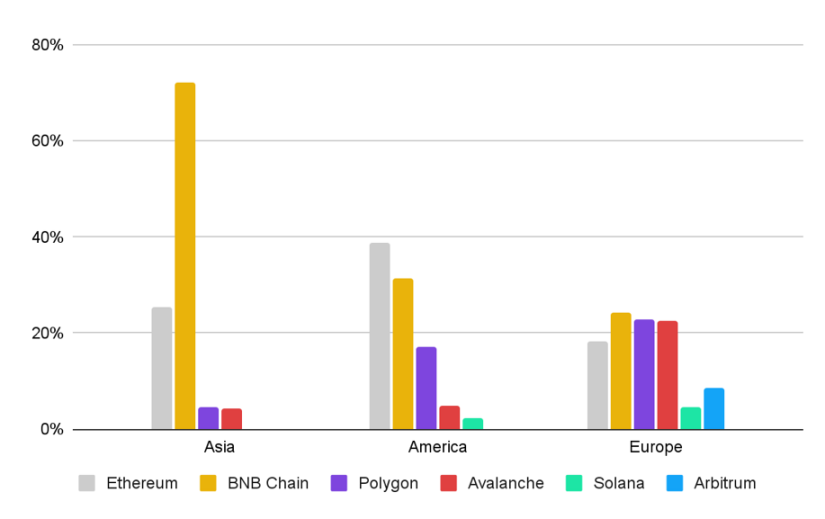Viewport: 825px width, 519px height.
Task: Click the gray Ethereum bar in Asia
Action: click(162, 368)
